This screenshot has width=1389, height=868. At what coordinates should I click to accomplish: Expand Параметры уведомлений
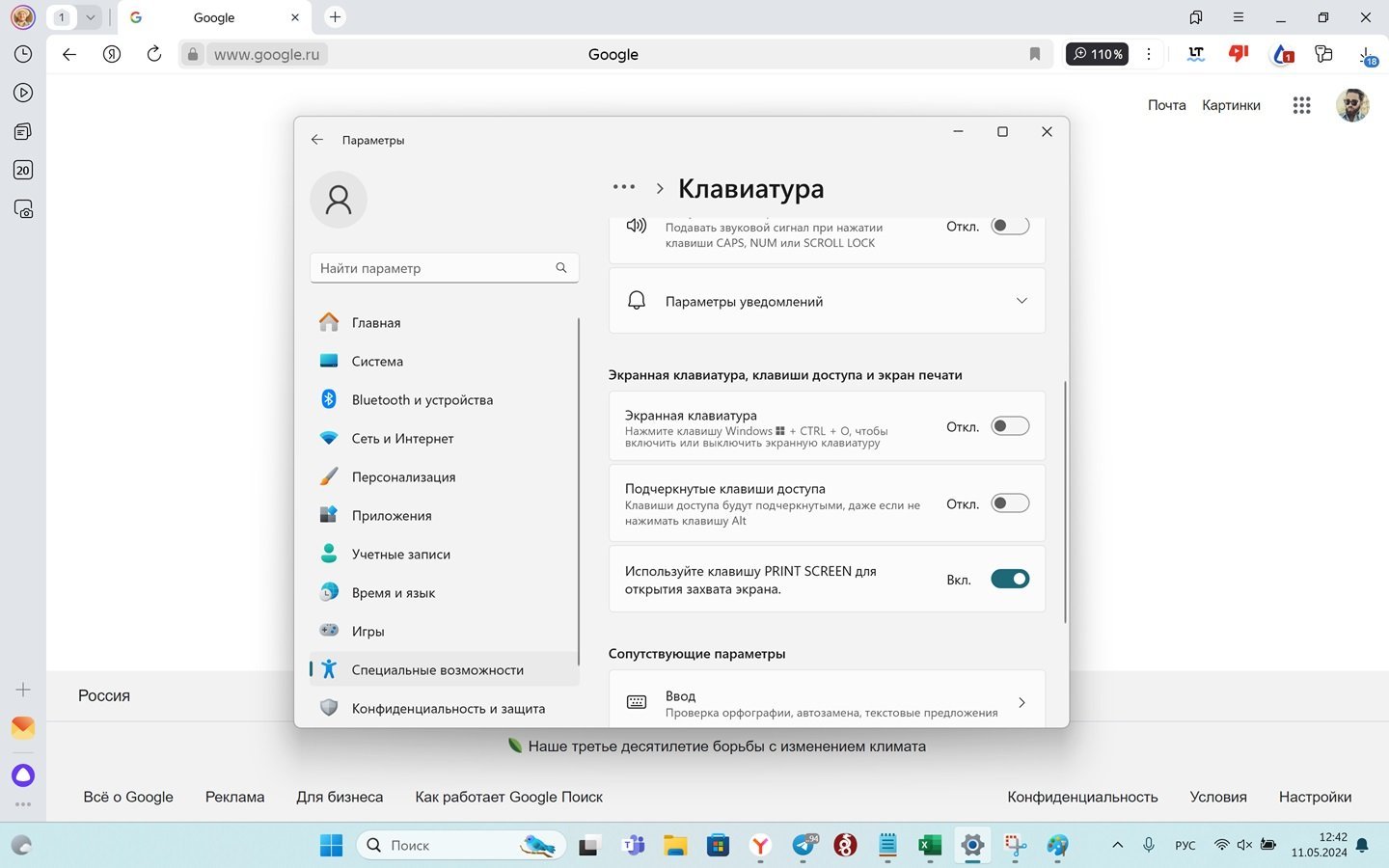coord(827,302)
